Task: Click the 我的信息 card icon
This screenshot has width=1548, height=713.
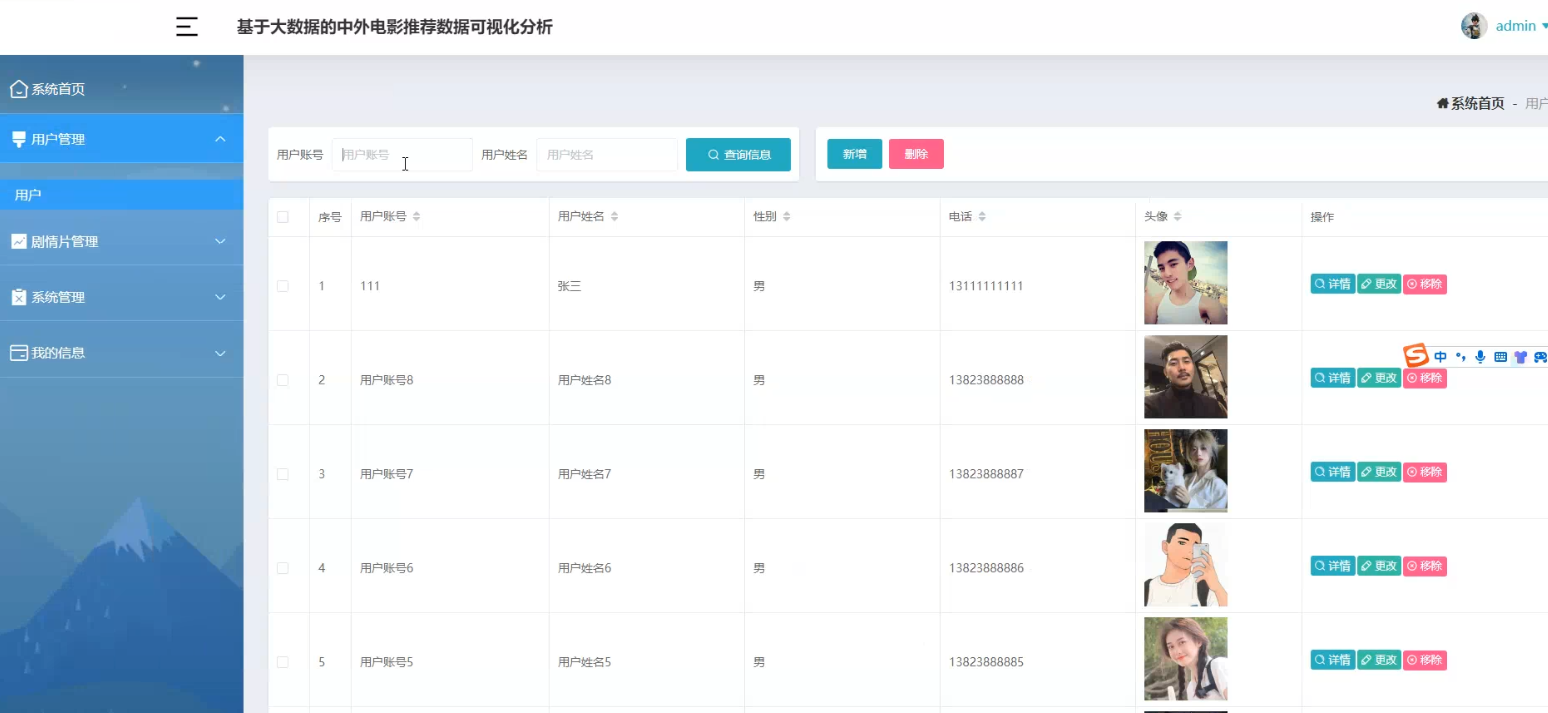Action: [x=18, y=353]
